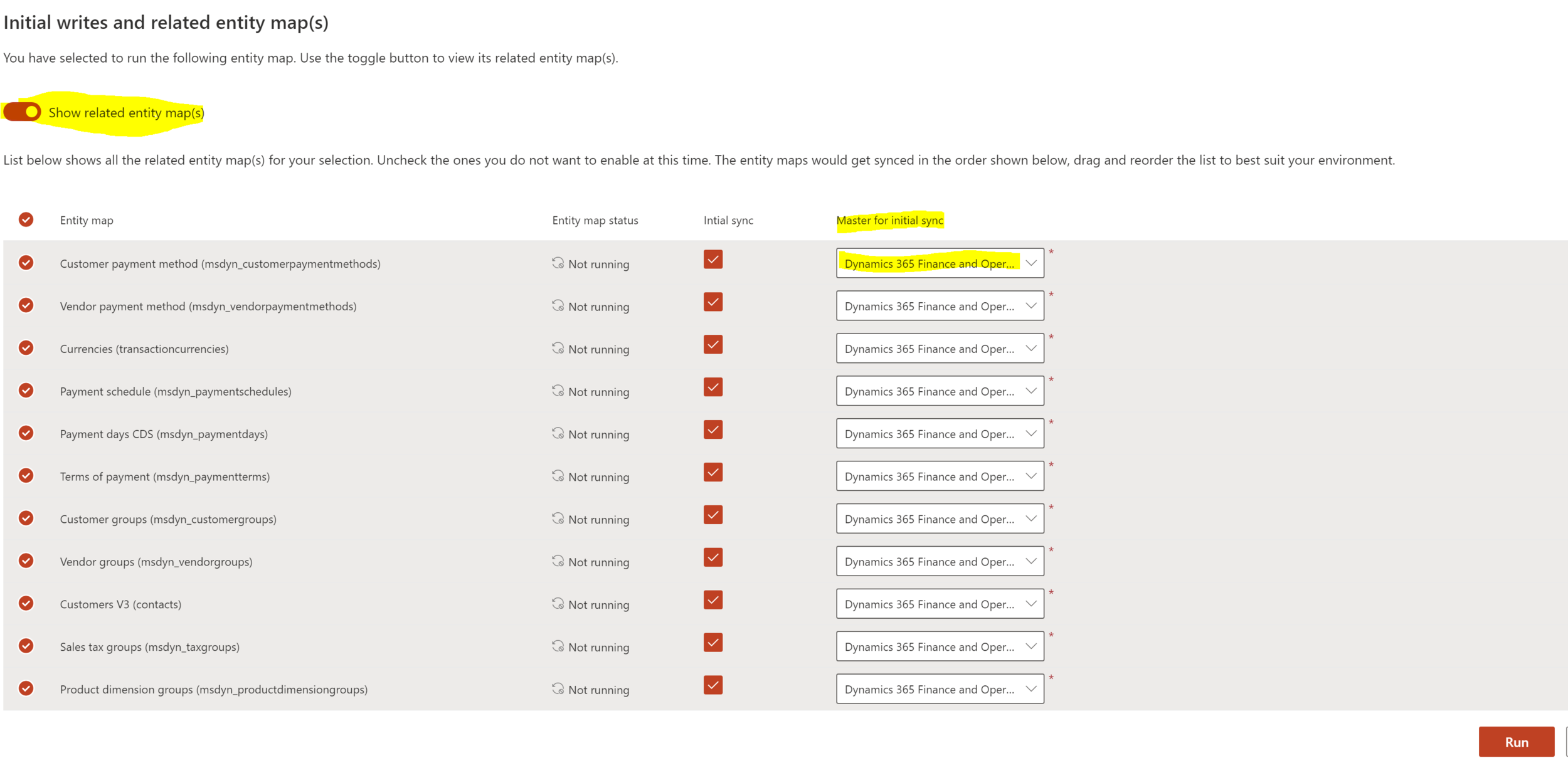Click the Entity map column header
This screenshot has height=763, width=1568.
(x=87, y=221)
